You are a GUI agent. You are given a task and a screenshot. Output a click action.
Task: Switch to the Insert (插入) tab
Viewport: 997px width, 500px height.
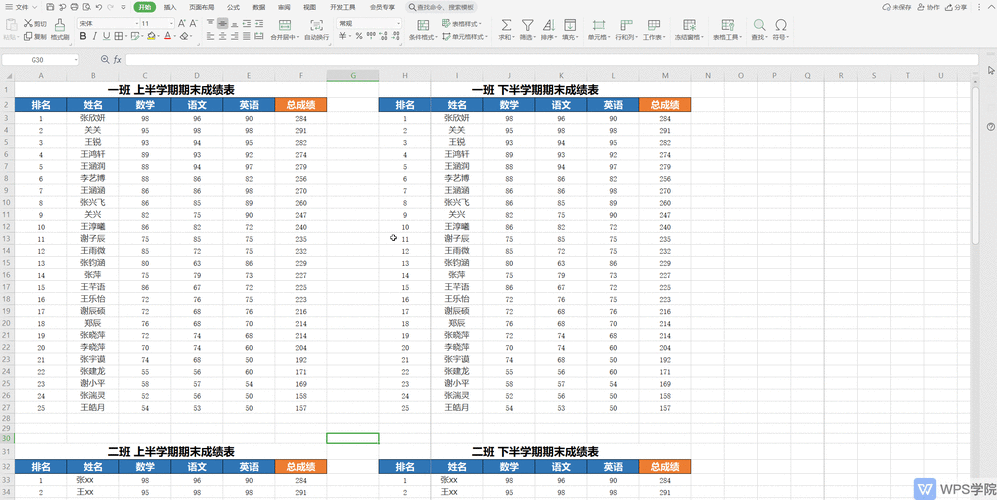pos(170,8)
